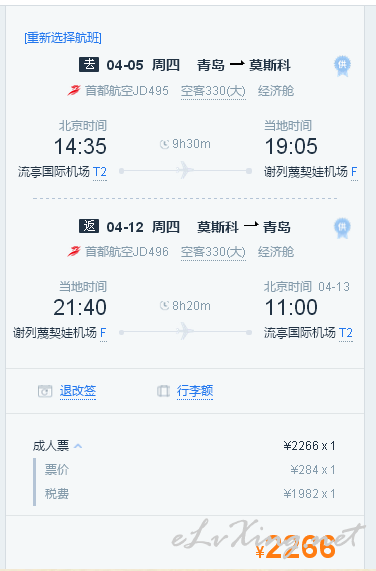Click the refund policy icon beside 退改签
Screen dimensions: 376x571
45,391
